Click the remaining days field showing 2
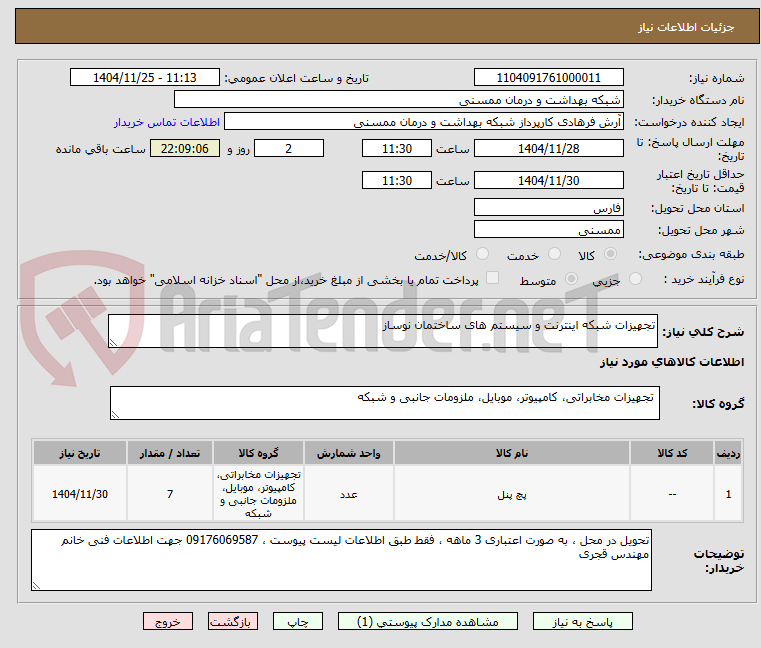 289,149
